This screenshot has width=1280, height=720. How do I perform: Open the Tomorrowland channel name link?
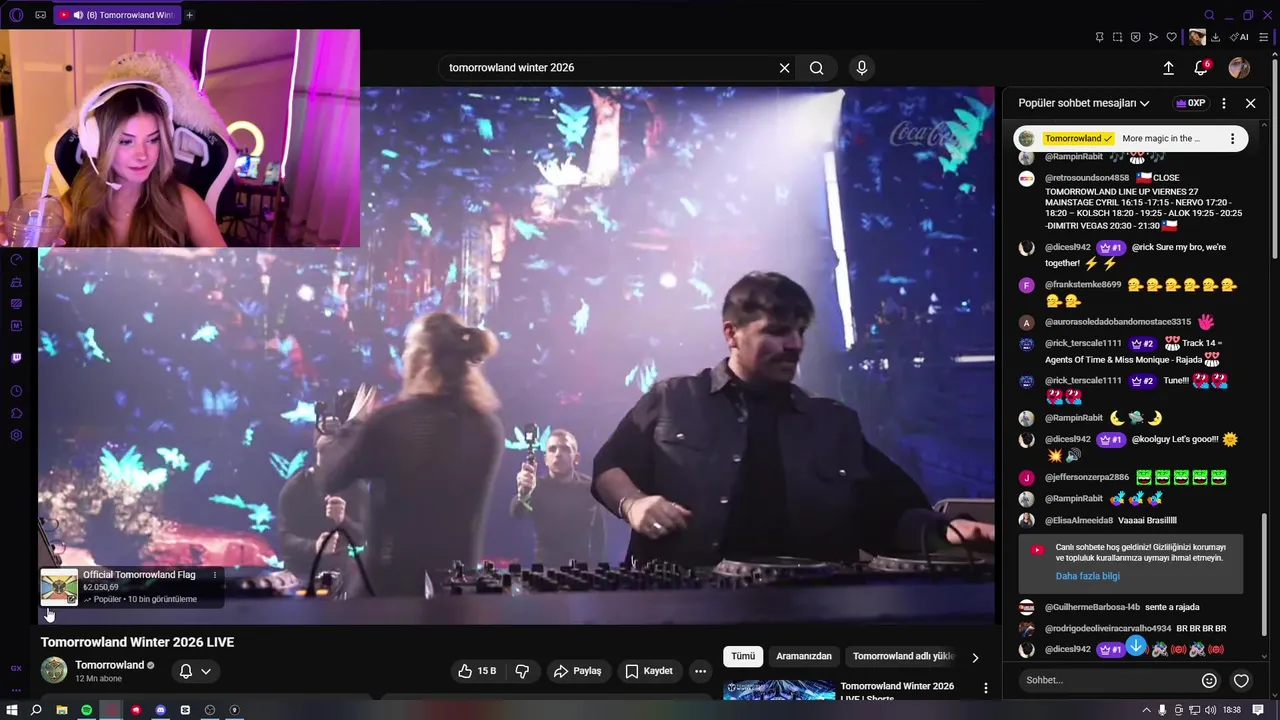click(x=110, y=665)
